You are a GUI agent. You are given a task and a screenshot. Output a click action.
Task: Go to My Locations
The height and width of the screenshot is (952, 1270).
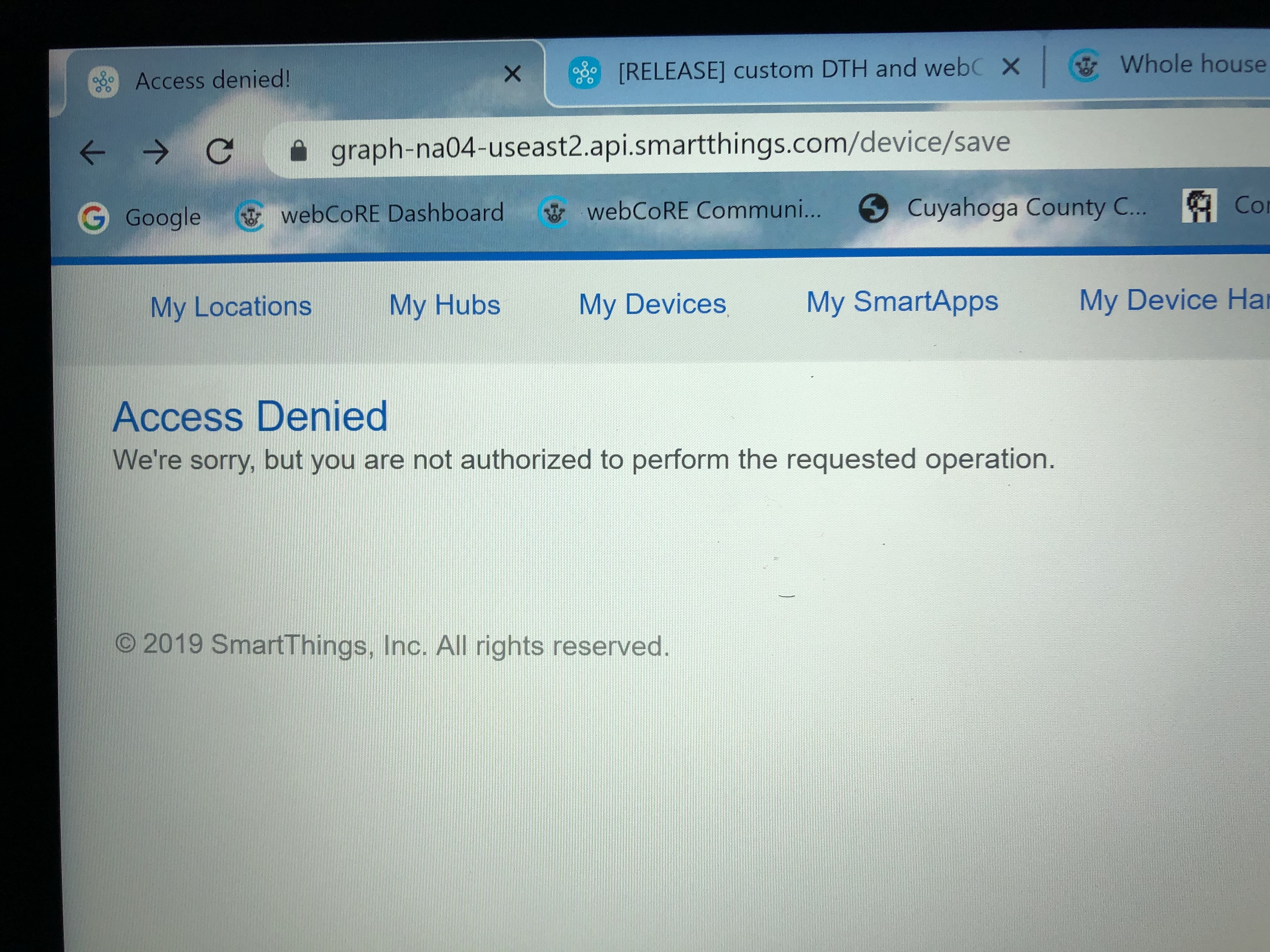click(231, 306)
